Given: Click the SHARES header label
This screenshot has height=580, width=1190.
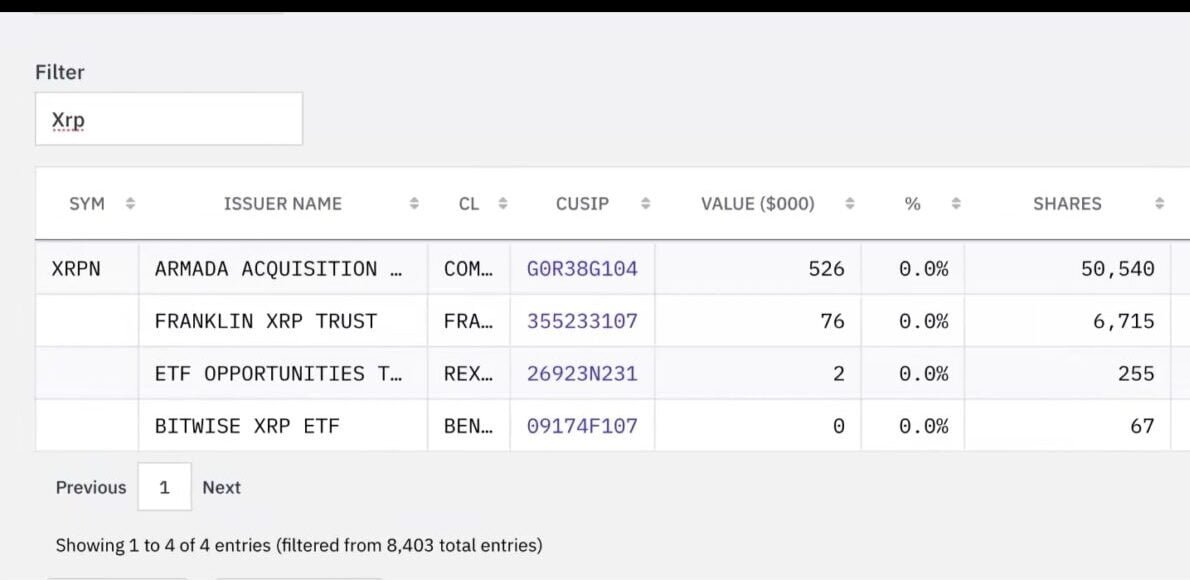Looking at the screenshot, I should pyautogui.click(x=1066, y=203).
